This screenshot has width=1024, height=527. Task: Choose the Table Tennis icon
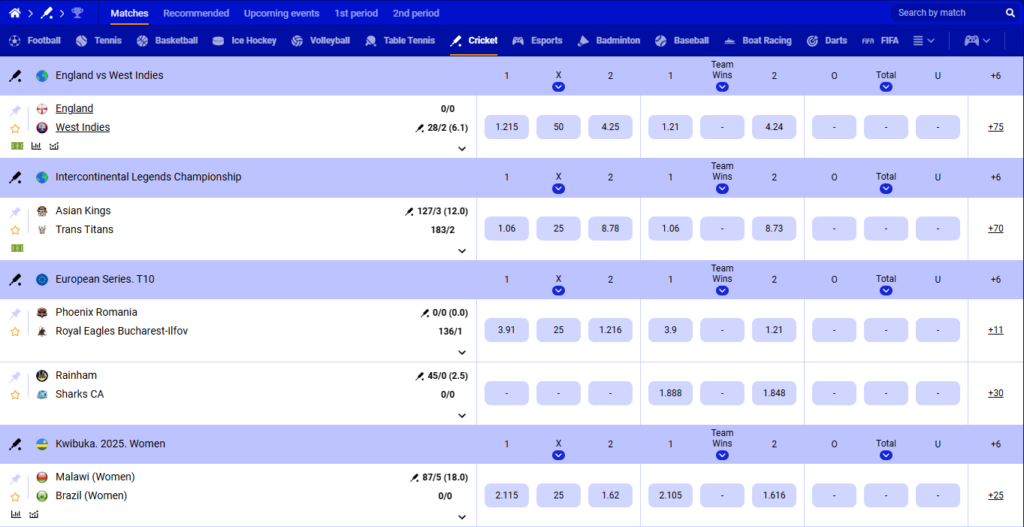click(x=371, y=40)
